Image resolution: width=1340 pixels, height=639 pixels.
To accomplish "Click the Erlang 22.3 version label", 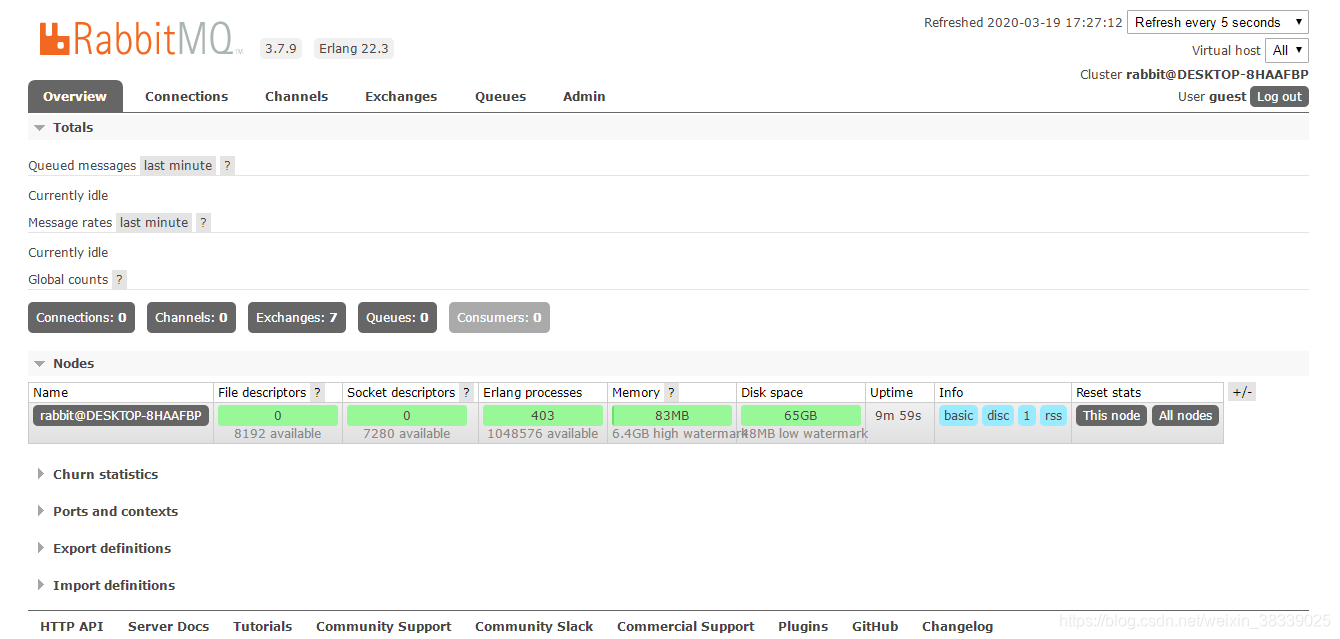I will [x=354, y=48].
